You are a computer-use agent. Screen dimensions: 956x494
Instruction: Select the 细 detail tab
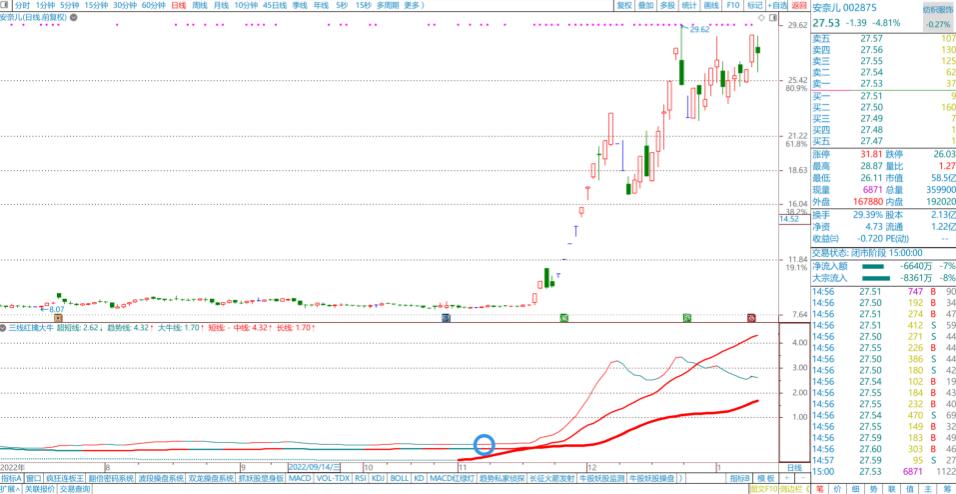(854, 489)
